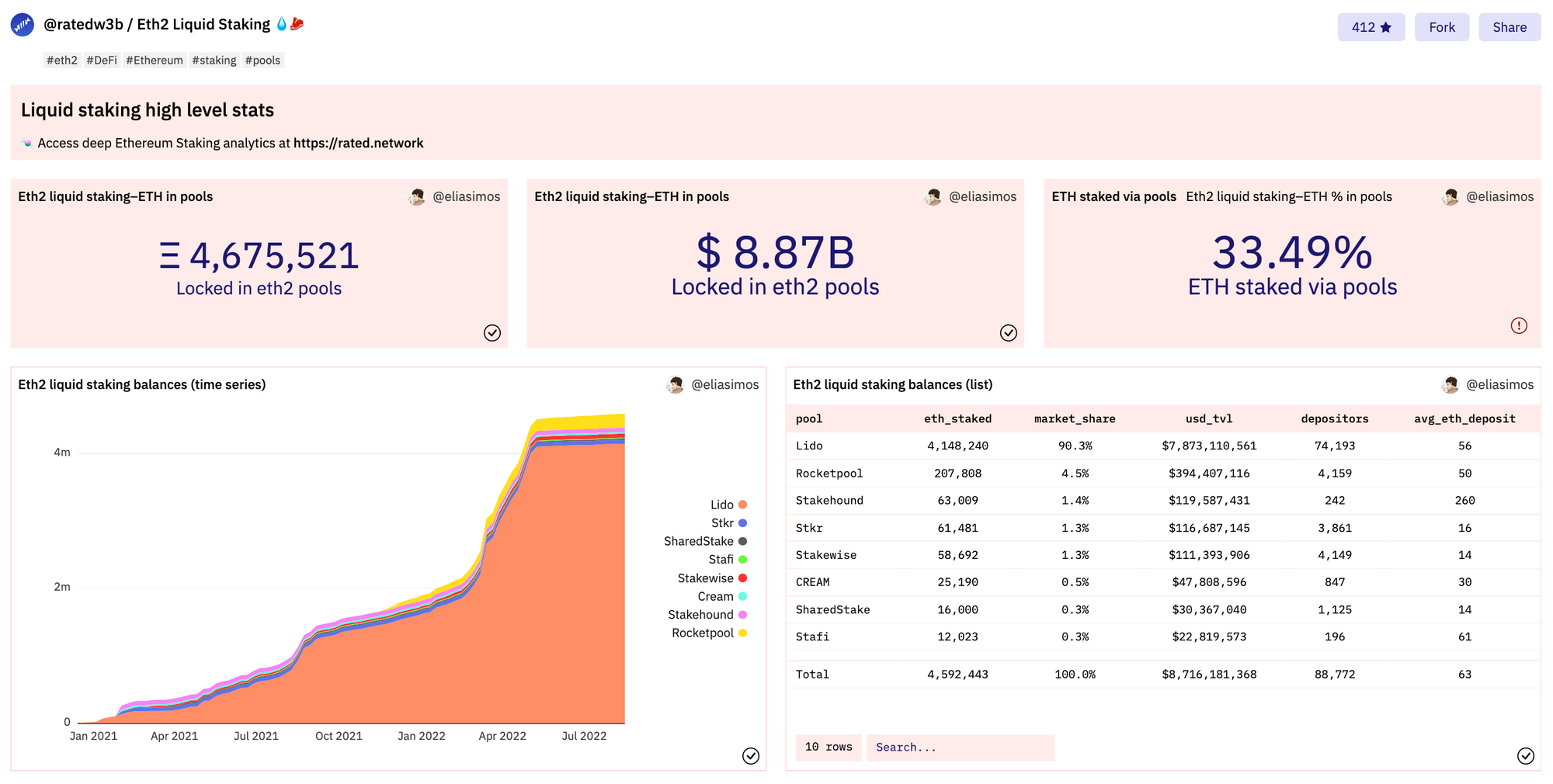Toggle Stakehound series in chart legend
Screen dimensions: 1553x784
tap(707, 615)
